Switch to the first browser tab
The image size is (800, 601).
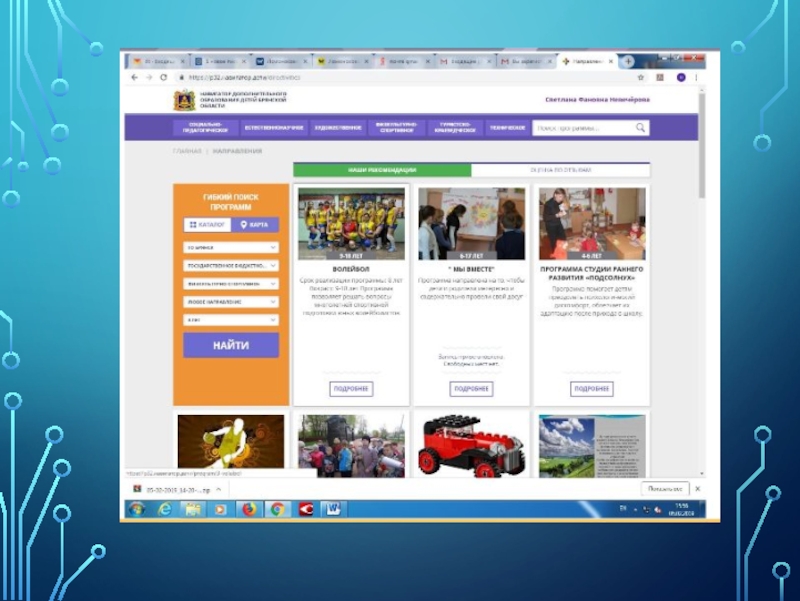tap(157, 61)
